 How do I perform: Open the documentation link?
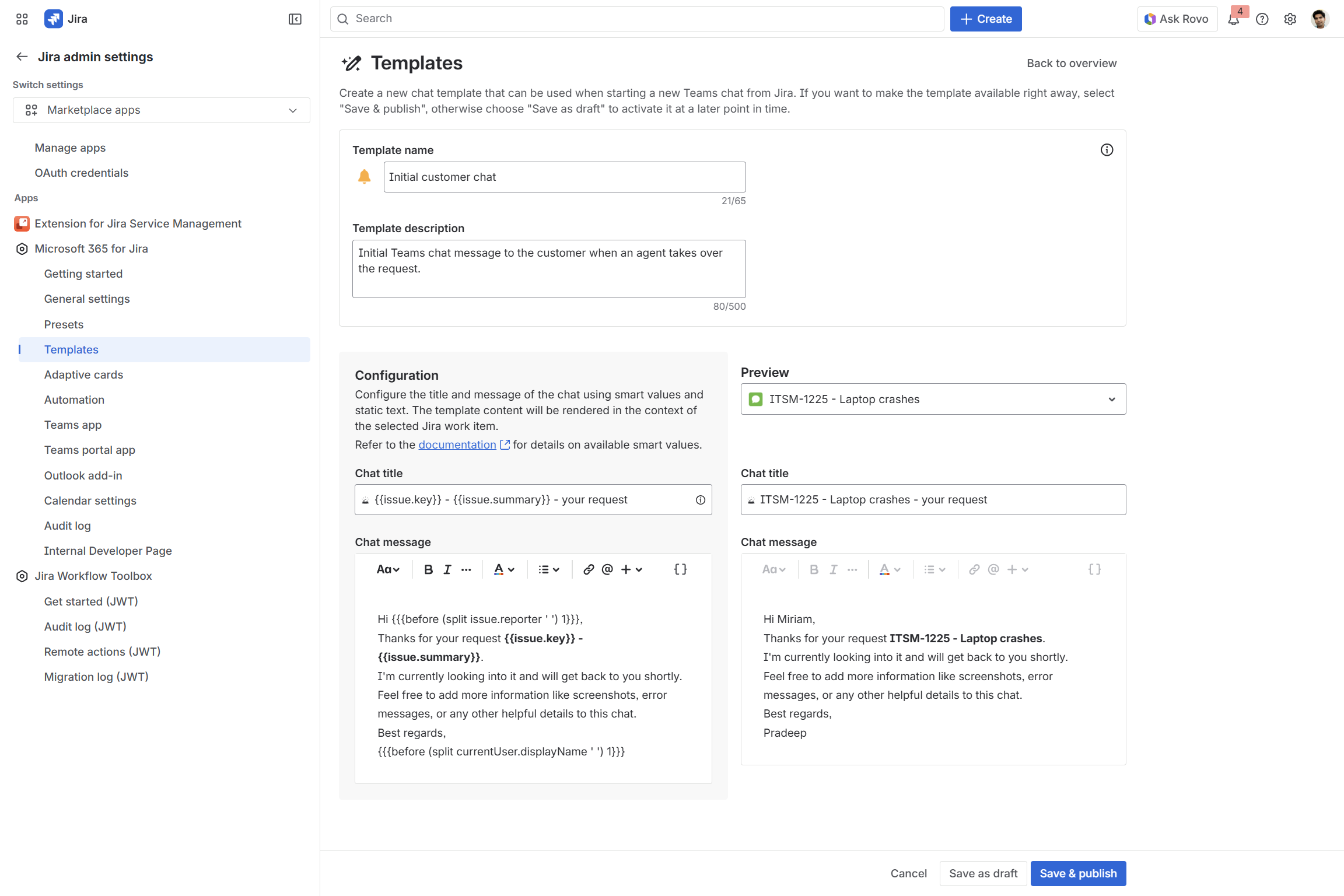(457, 444)
